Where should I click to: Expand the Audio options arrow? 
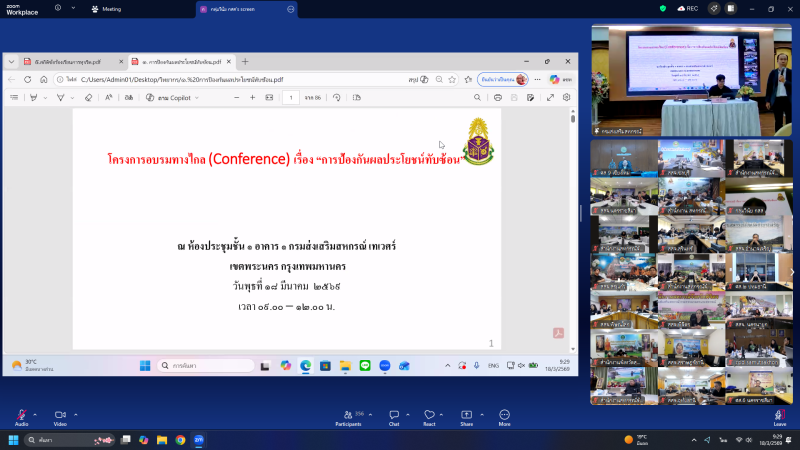coord(34,413)
